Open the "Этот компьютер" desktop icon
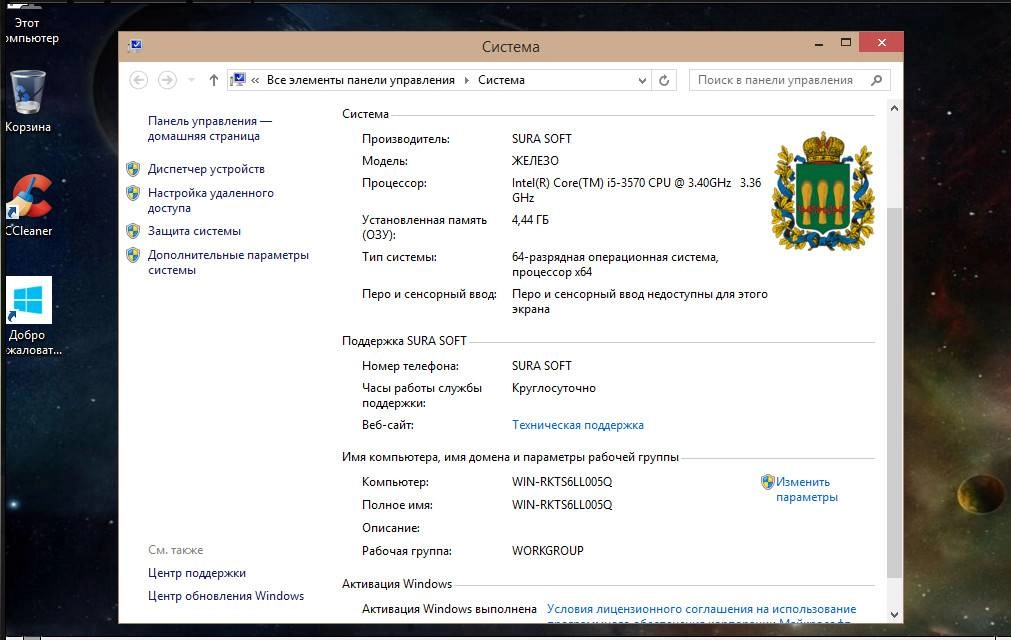 (30, 24)
